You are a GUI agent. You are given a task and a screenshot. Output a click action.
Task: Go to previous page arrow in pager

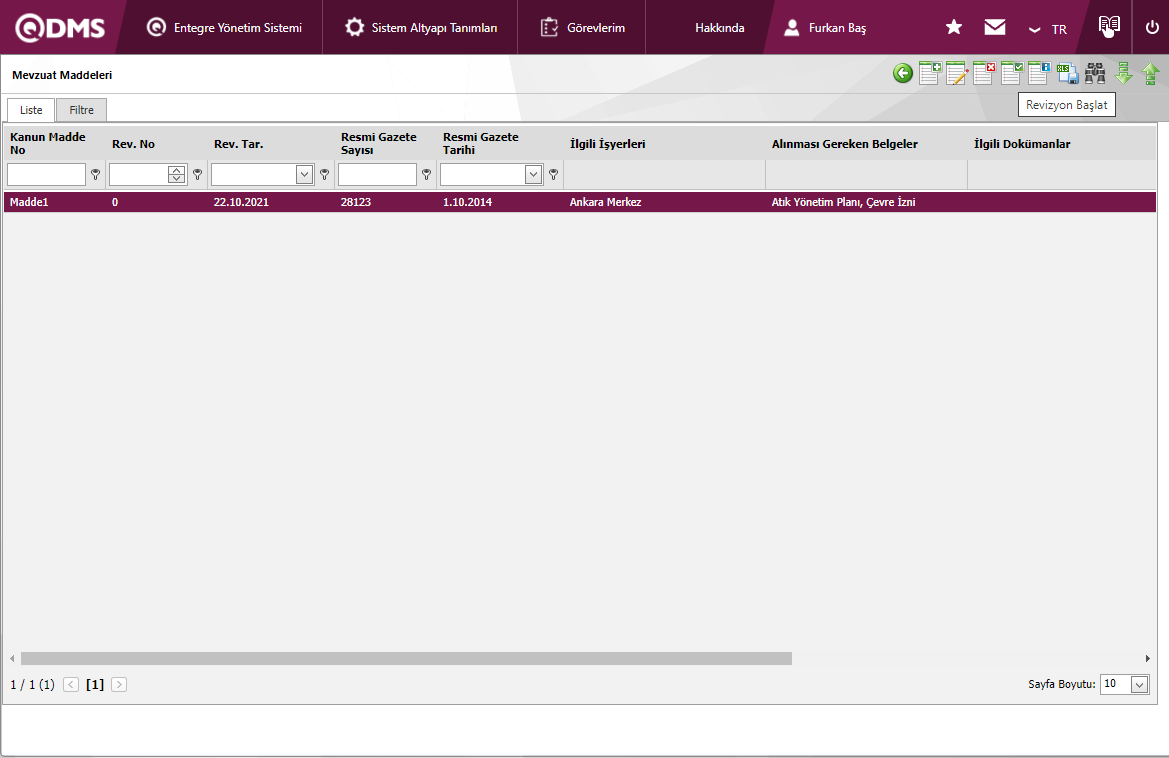point(71,684)
